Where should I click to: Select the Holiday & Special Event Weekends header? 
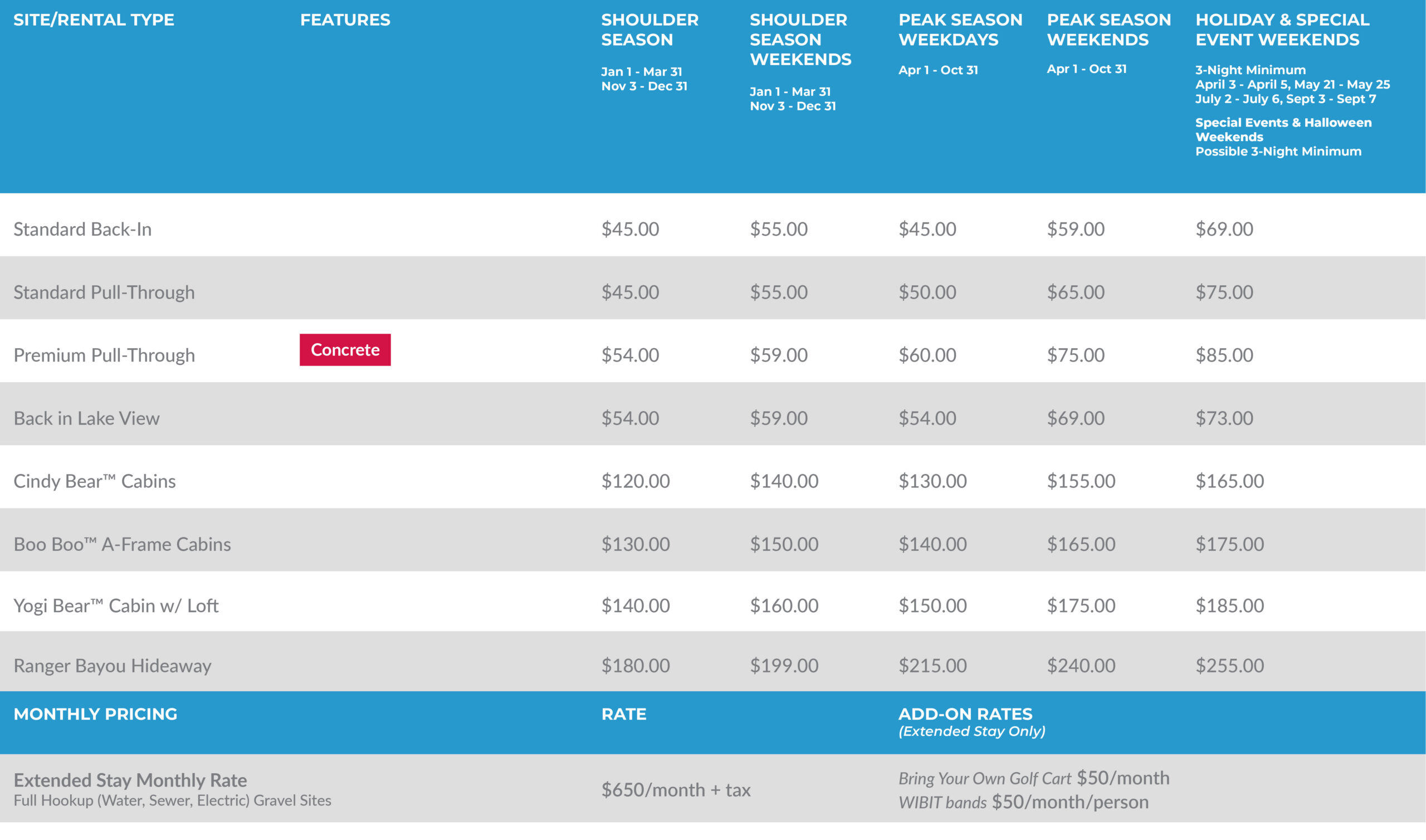pyautogui.click(x=1282, y=30)
